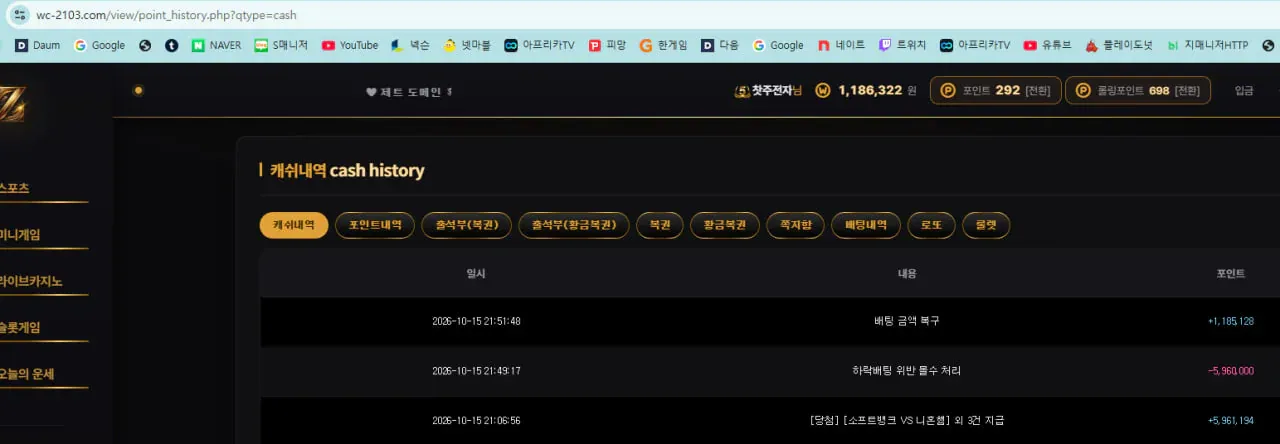Screen dimensions: 1280x444
Task: Open the 출석부(복권) tab
Action: pyautogui.click(x=466, y=225)
